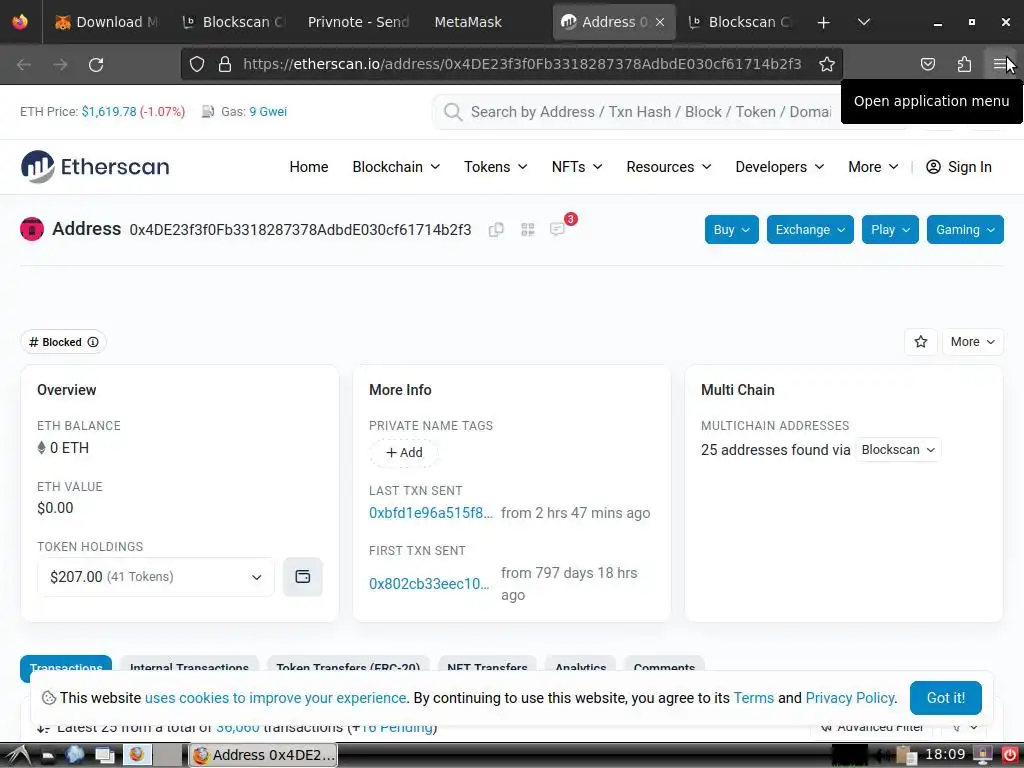
Task: Open the Buy dropdown
Action: (x=731, y=230)
